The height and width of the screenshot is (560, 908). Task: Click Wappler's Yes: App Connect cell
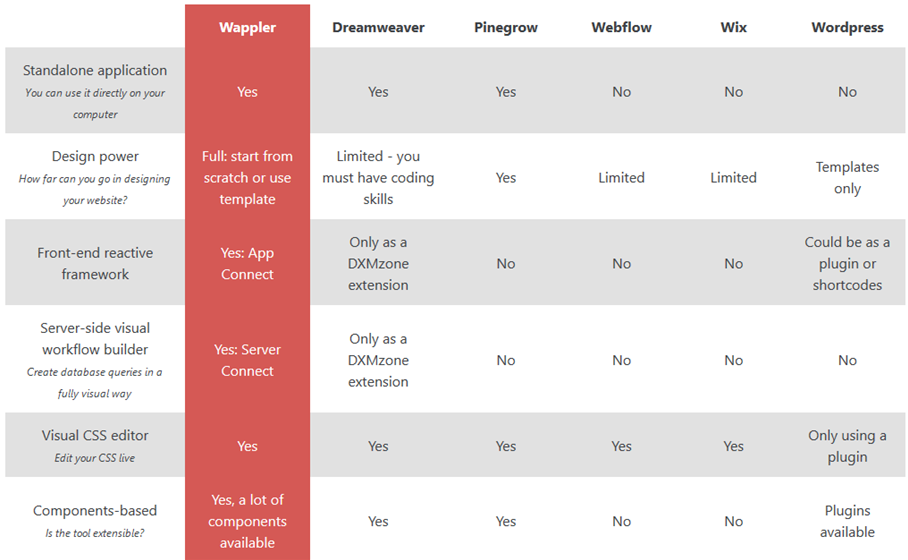[x=247, y=263]
